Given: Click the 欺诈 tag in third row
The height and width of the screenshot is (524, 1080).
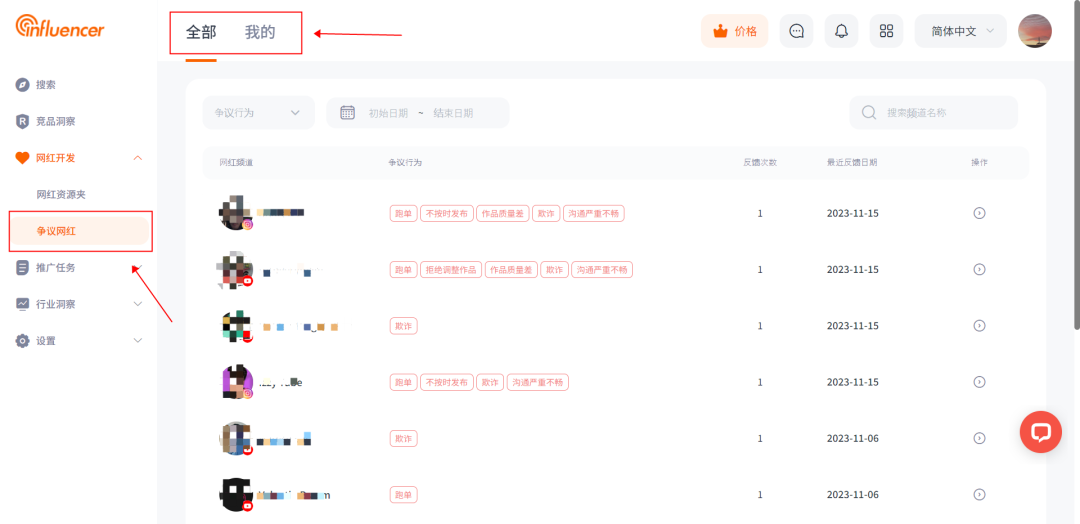Looking at the screenshot, I should (404, 326).
